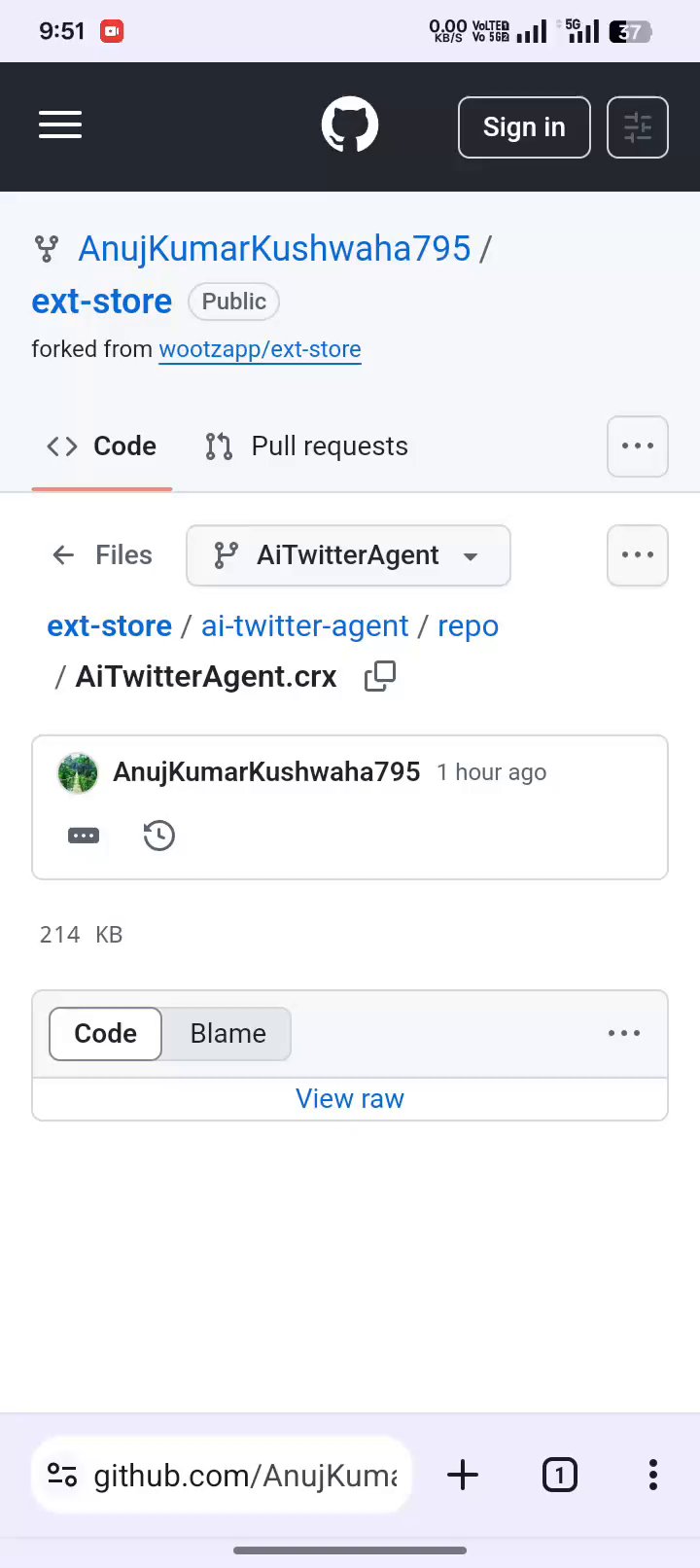
Task: Expand the commit message ellipsis icon
Action: [x=84, y=836]
